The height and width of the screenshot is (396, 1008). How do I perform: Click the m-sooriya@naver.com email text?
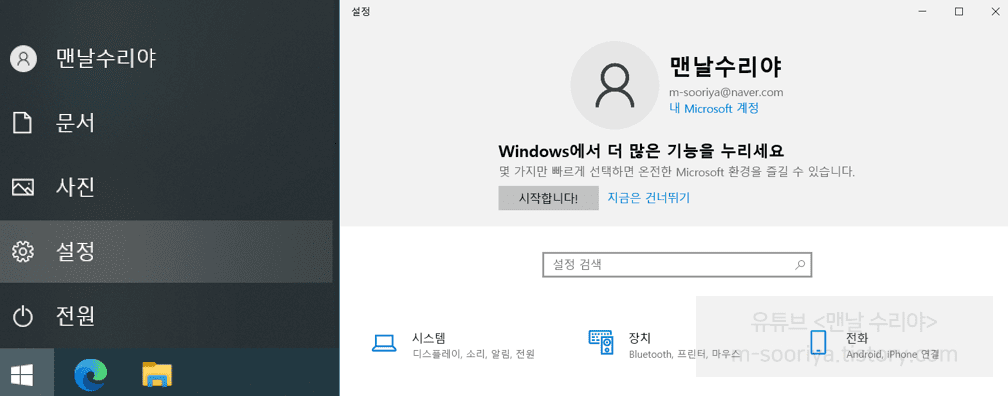coord(726,93)
